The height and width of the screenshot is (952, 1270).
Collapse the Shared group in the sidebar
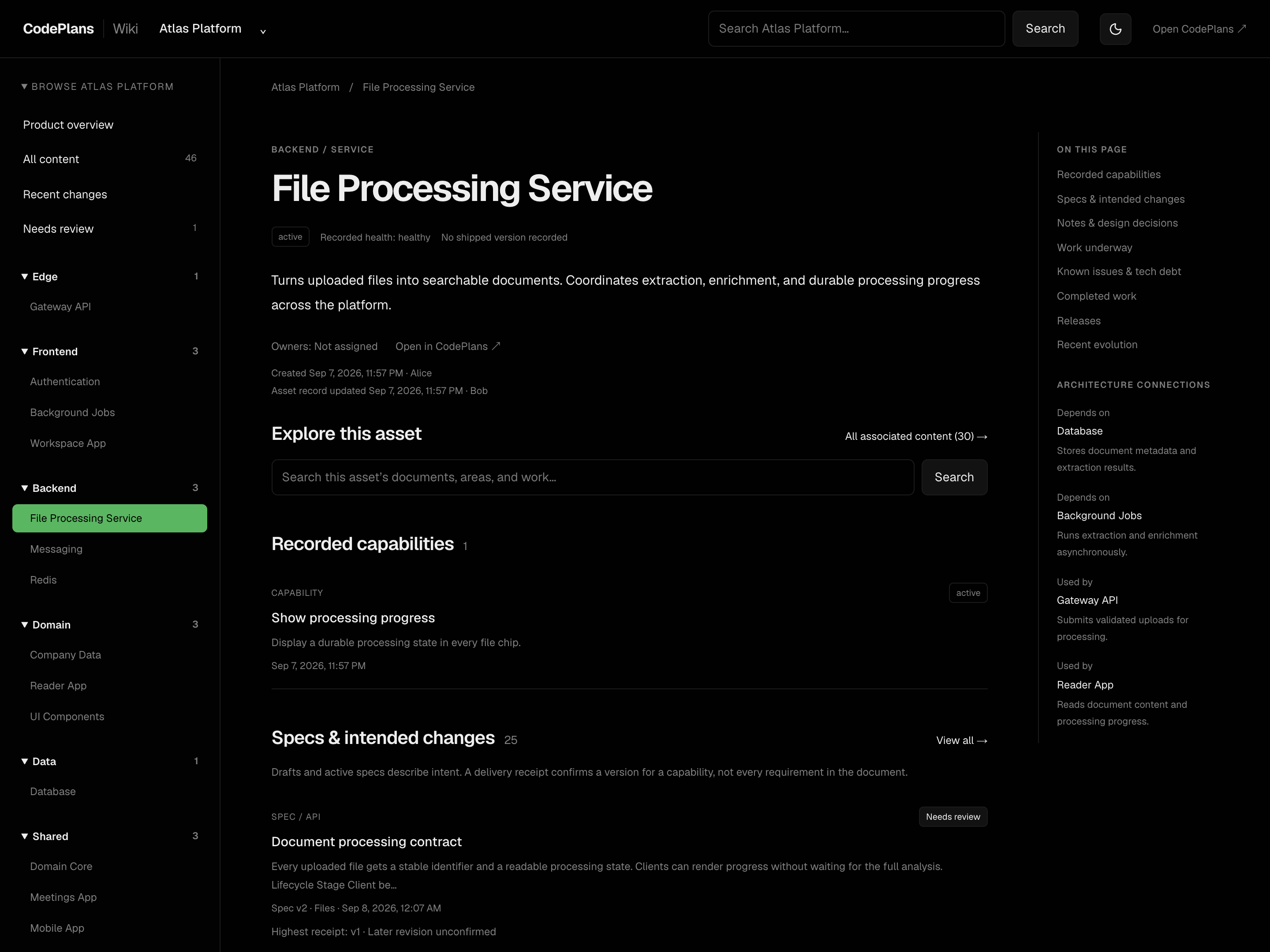click(x=109, y=836)
